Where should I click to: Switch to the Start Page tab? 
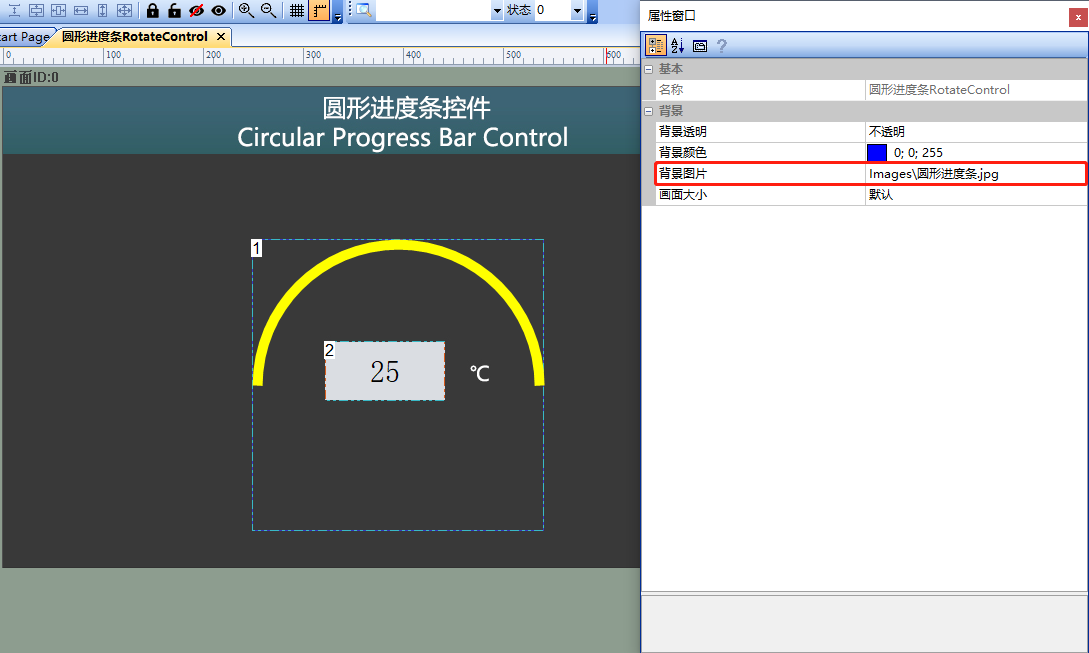tap(24, 37)
